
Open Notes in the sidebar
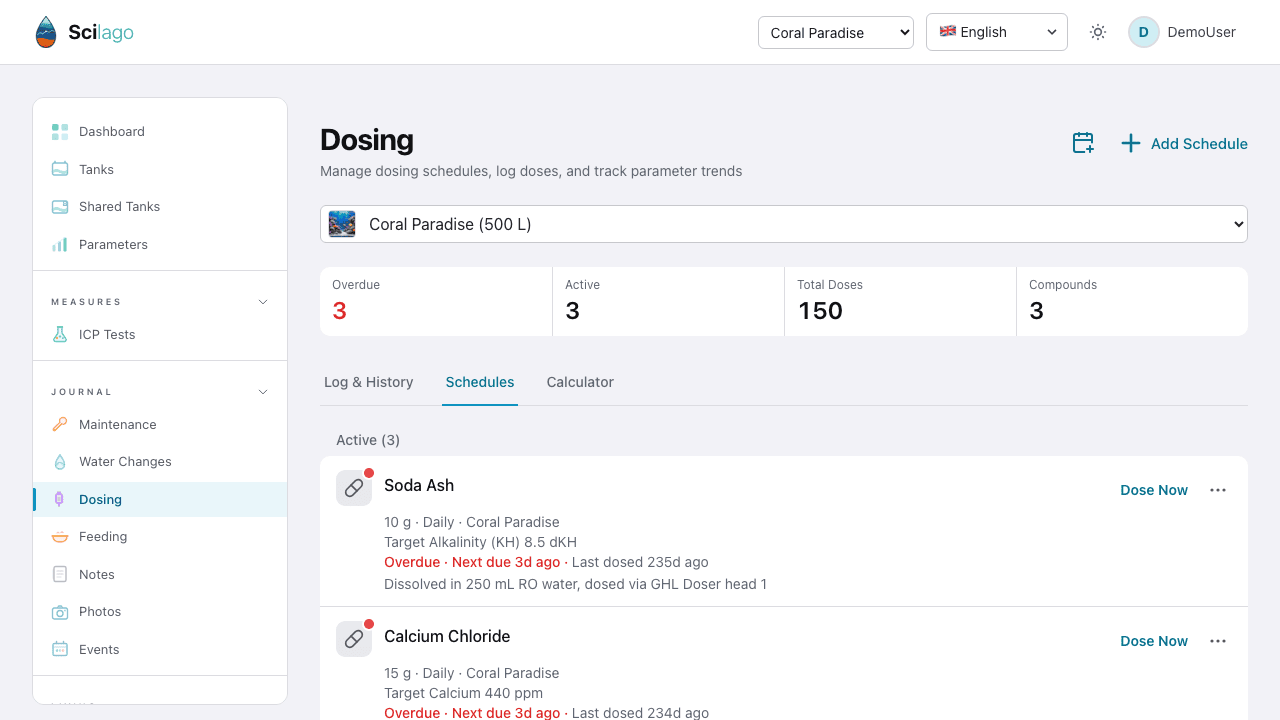[x=160, y=574]
